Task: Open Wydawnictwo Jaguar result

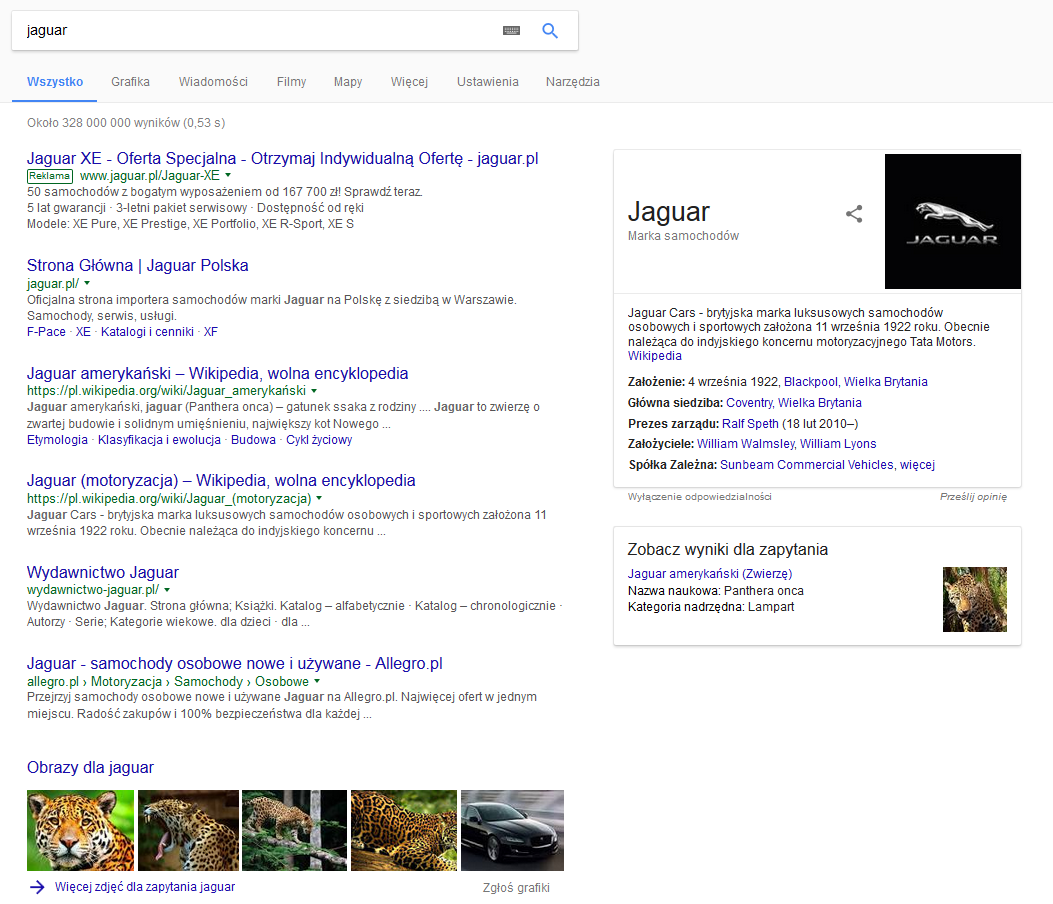Action: click(x=103, y=572)
